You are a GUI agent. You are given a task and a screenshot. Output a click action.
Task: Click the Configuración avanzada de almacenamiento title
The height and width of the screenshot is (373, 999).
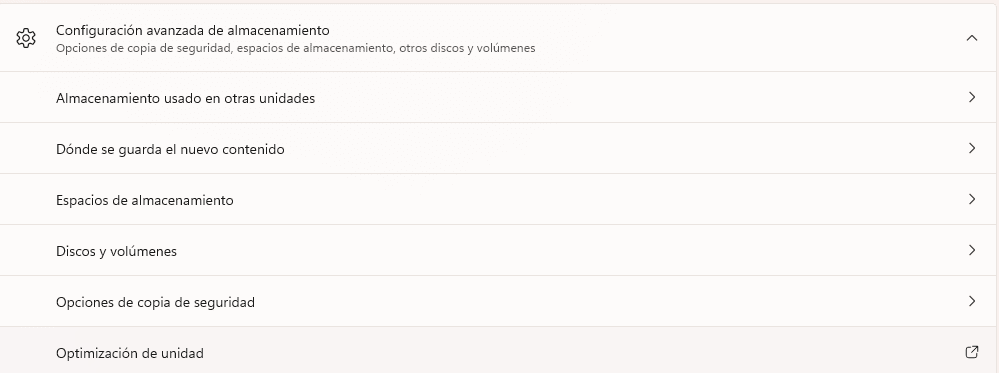192,30
